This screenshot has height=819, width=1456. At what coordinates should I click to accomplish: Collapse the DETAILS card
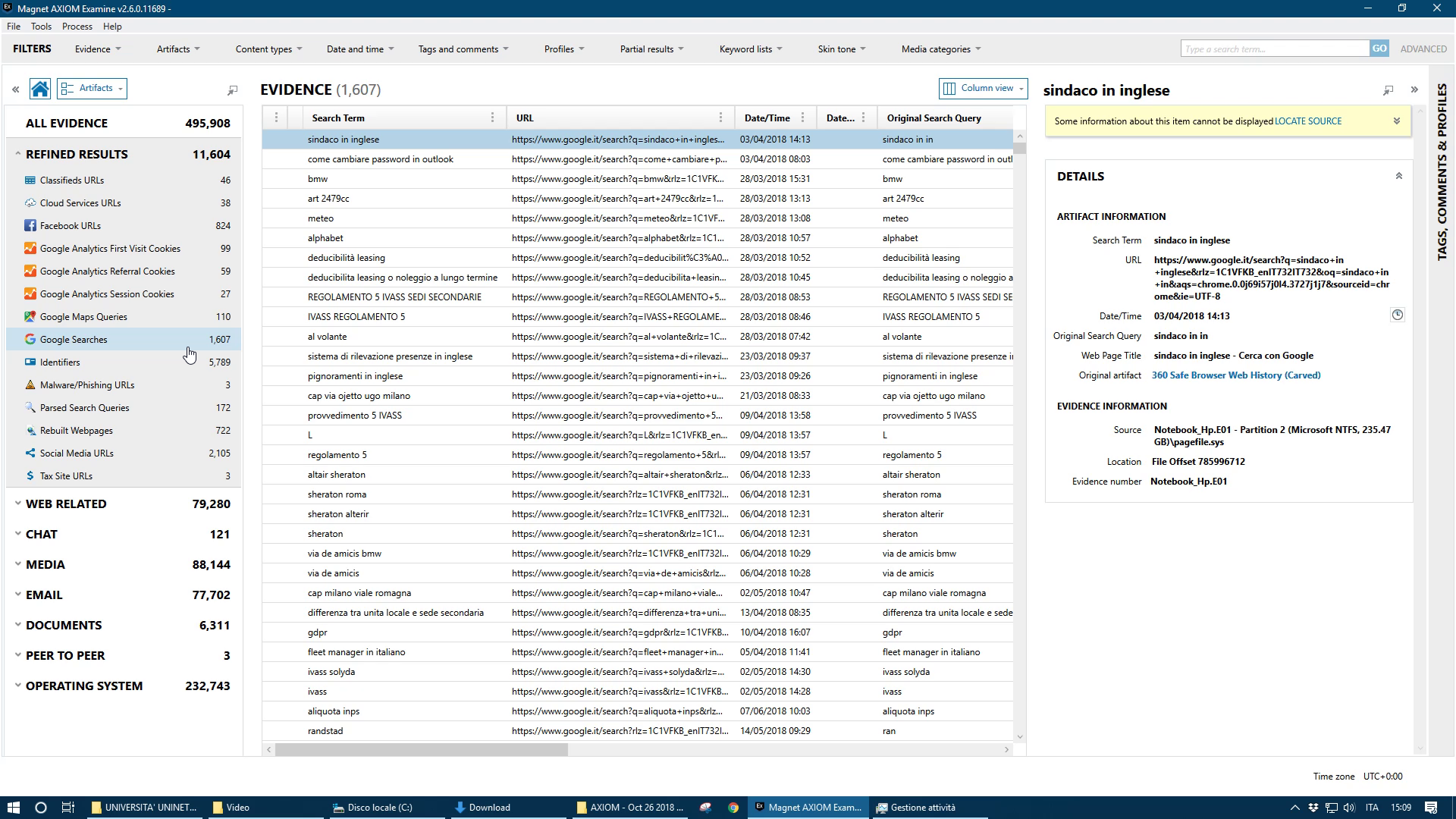[x=1398, y=176]
